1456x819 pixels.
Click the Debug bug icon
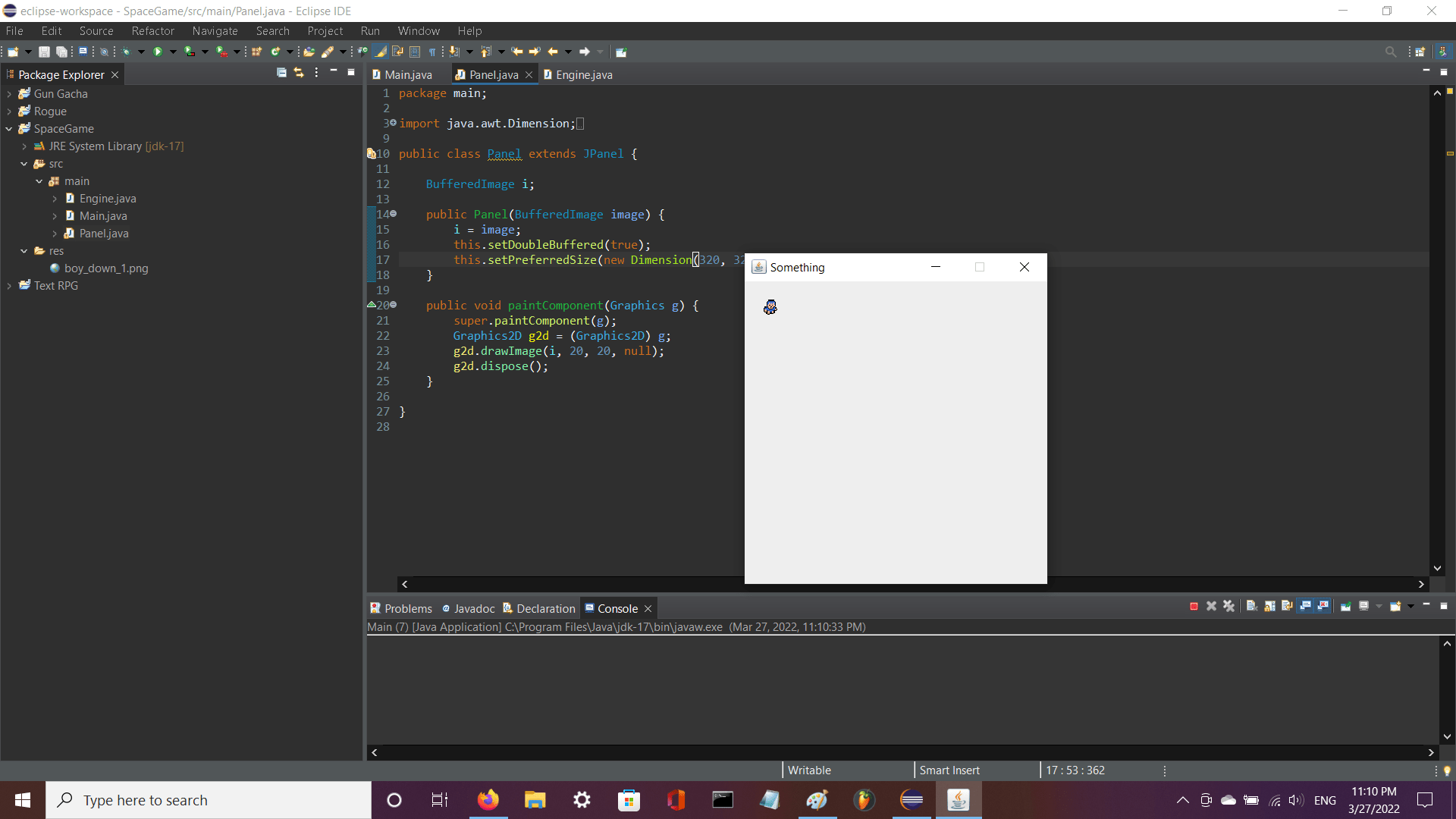tap(126, 52)
